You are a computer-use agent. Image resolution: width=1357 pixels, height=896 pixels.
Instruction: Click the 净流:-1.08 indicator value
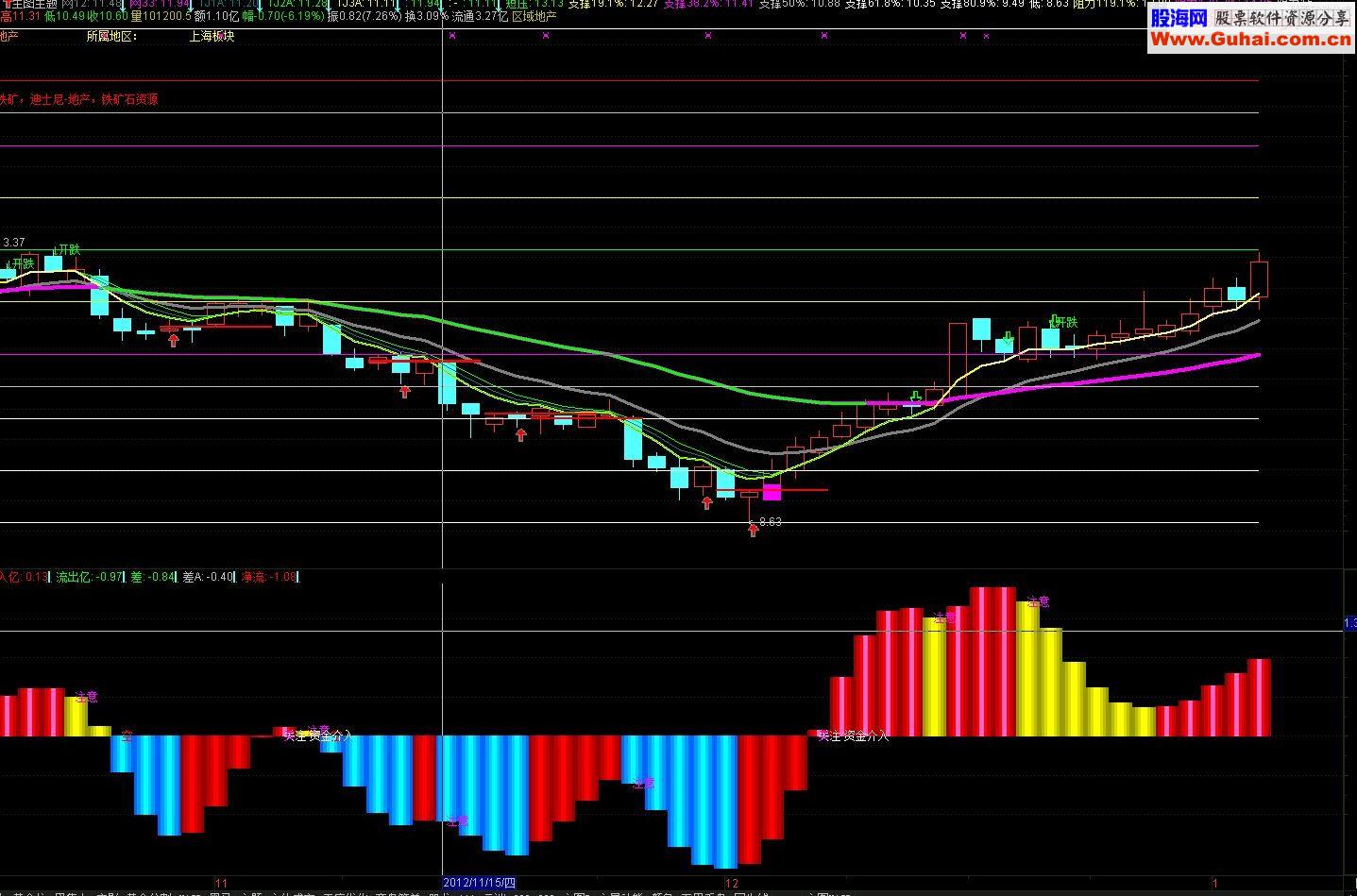click(269, 577)
